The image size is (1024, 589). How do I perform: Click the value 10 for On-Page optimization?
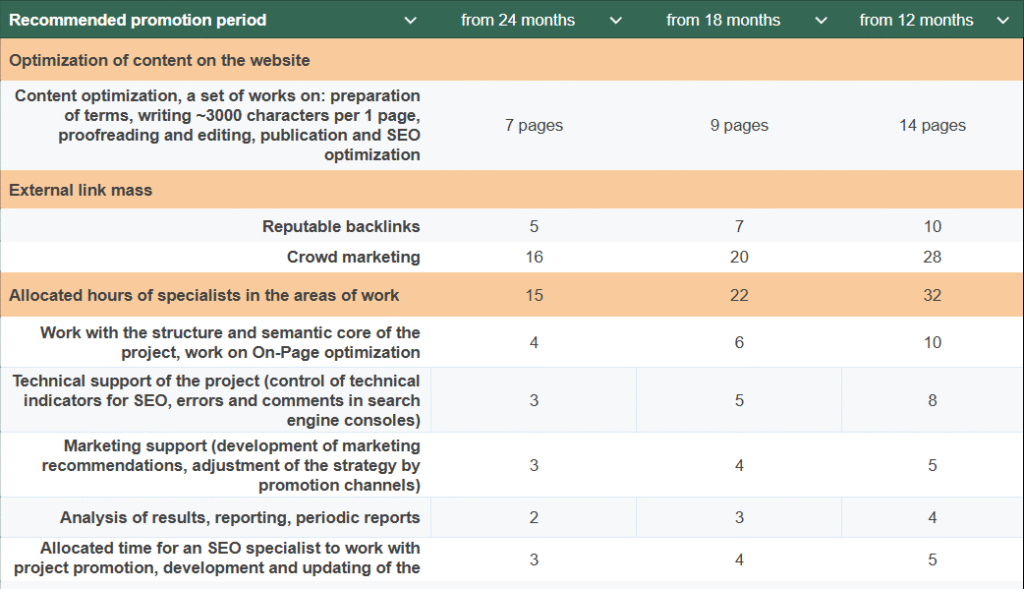pyautogui.click(x=932, y=341)
